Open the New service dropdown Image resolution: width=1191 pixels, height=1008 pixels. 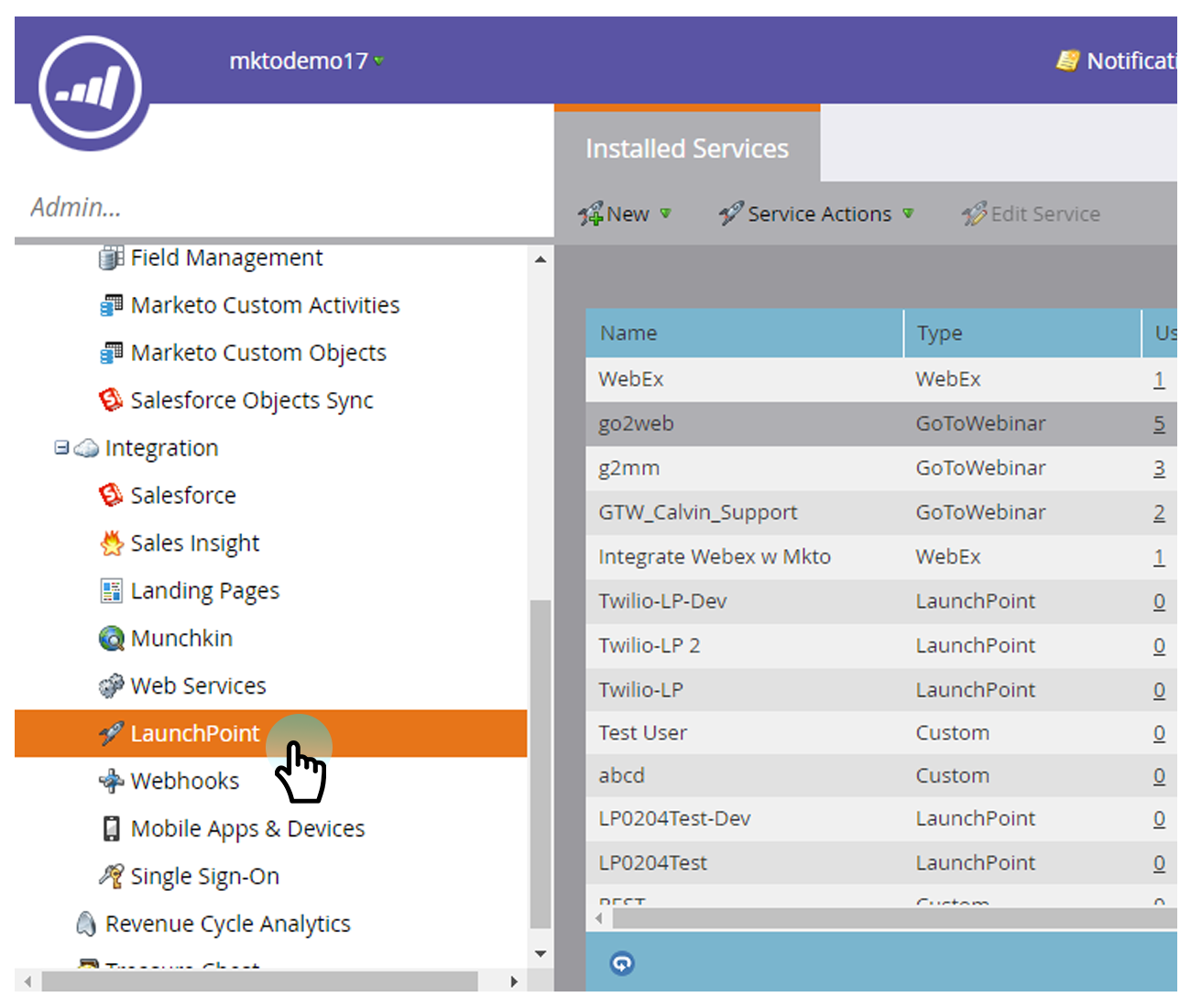pyautogui.click(x=626, y=214)
